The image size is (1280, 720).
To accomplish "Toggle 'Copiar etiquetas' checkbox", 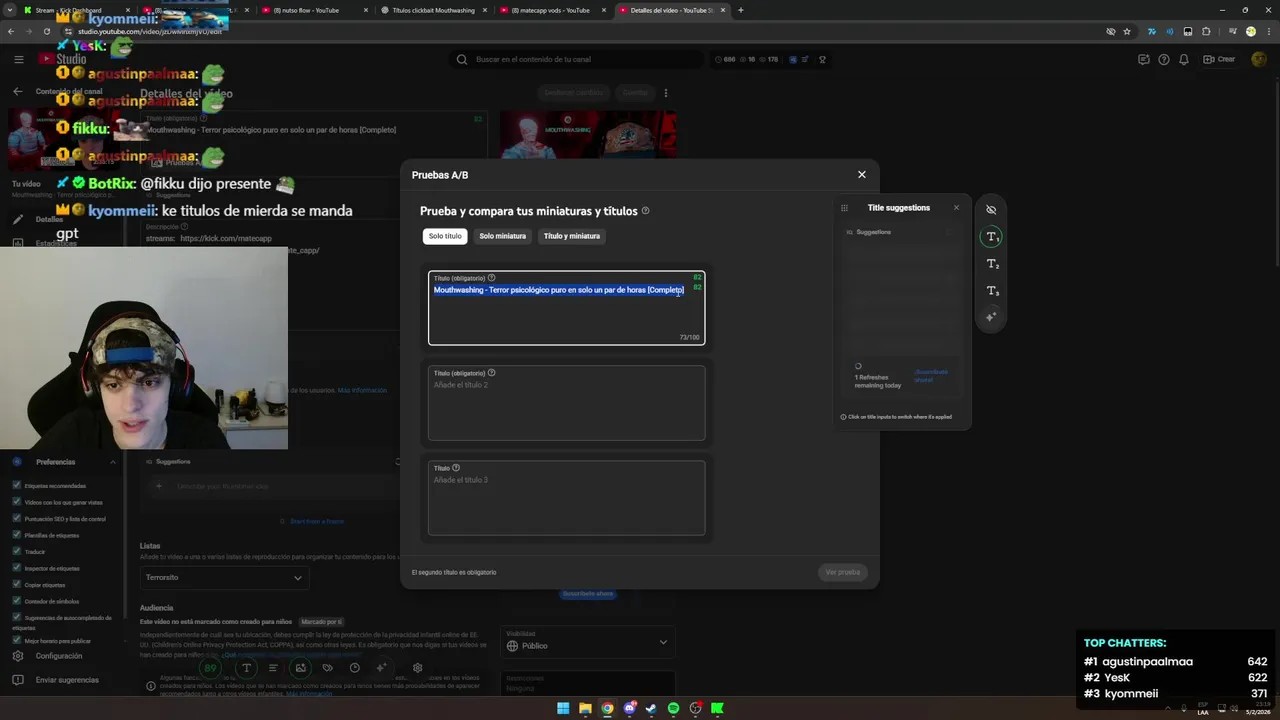I will click(17, 584).
